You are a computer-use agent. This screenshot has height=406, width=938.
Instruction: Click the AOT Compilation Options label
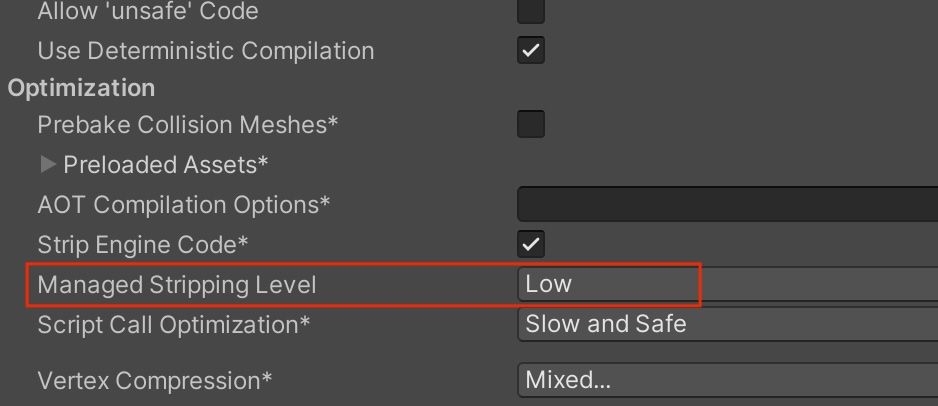(x=184, y=204)
